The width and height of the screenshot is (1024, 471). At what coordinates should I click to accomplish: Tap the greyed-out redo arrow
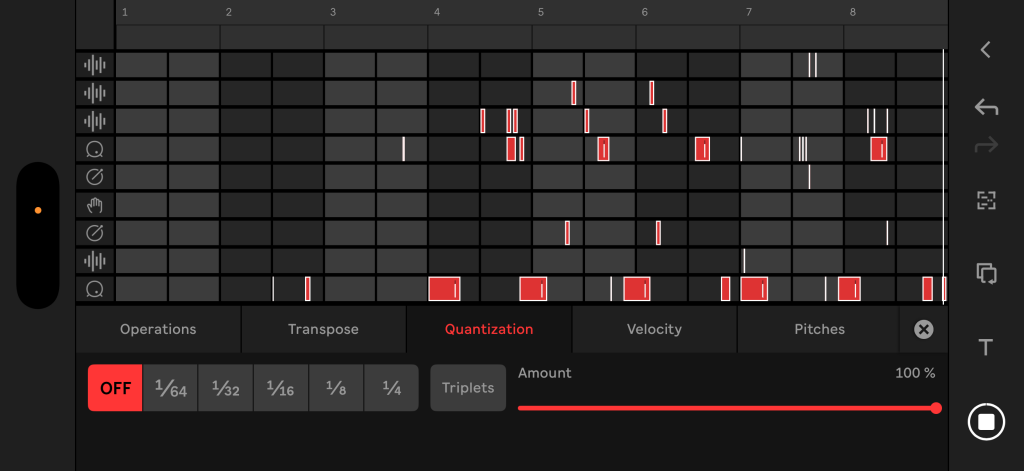click(x=986, y=144)
